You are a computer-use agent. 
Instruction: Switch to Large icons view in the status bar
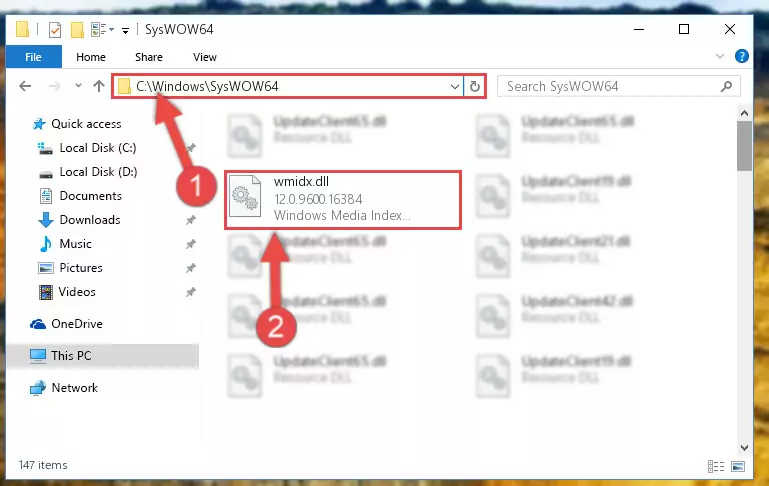click(x=738, y=466)
